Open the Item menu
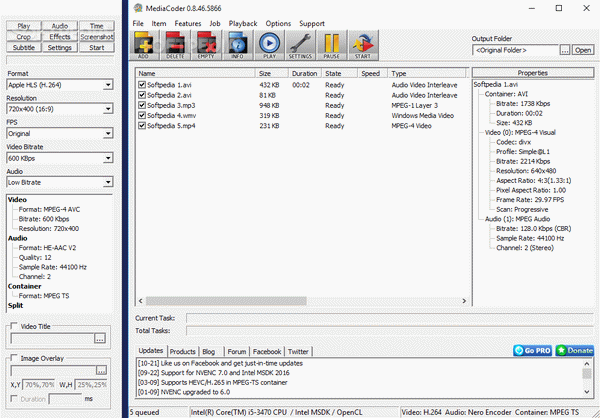The image size is (600, 418). point(159,23)
